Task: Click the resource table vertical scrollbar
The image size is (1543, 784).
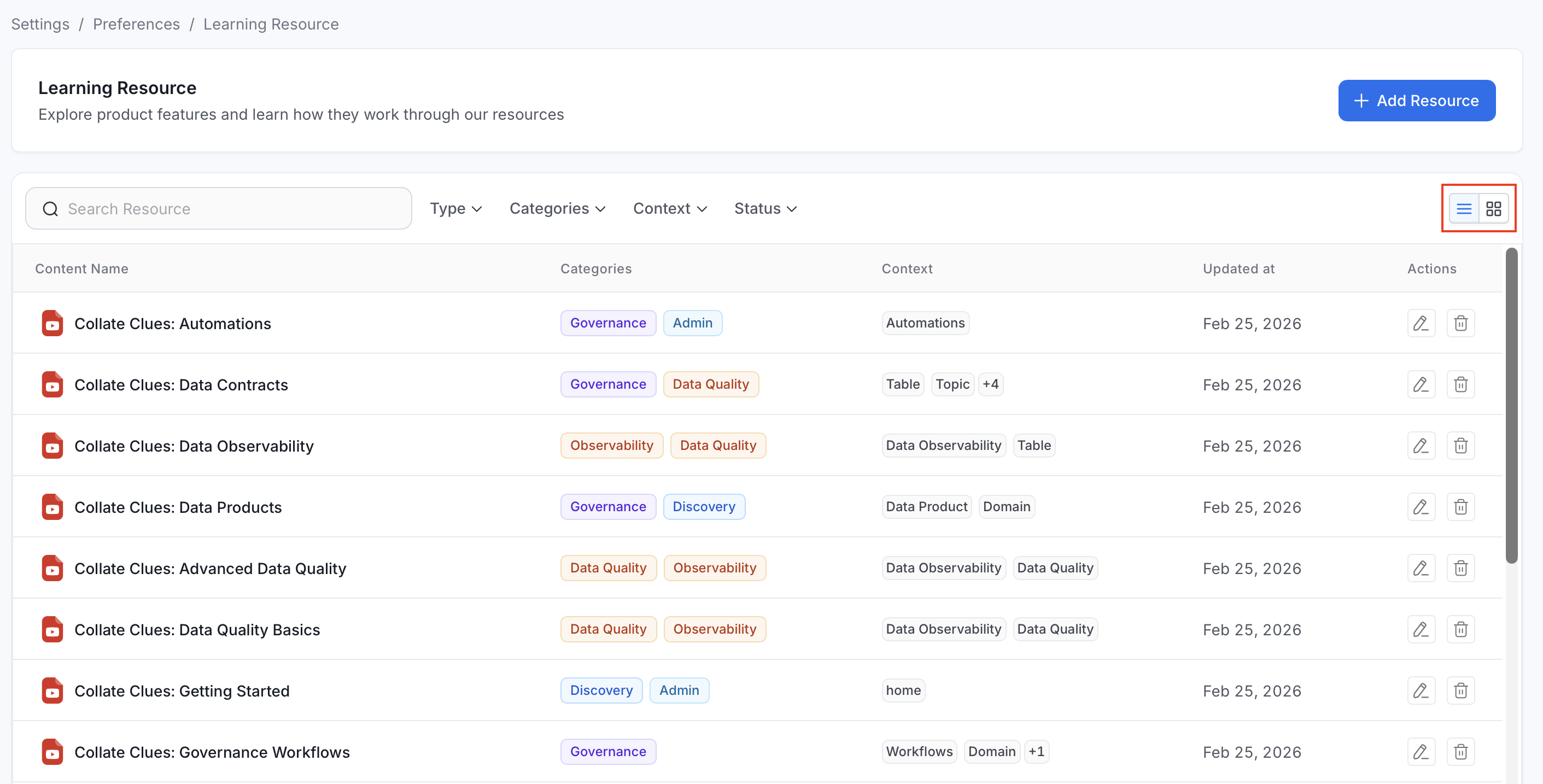Action: coord(1511,406)
